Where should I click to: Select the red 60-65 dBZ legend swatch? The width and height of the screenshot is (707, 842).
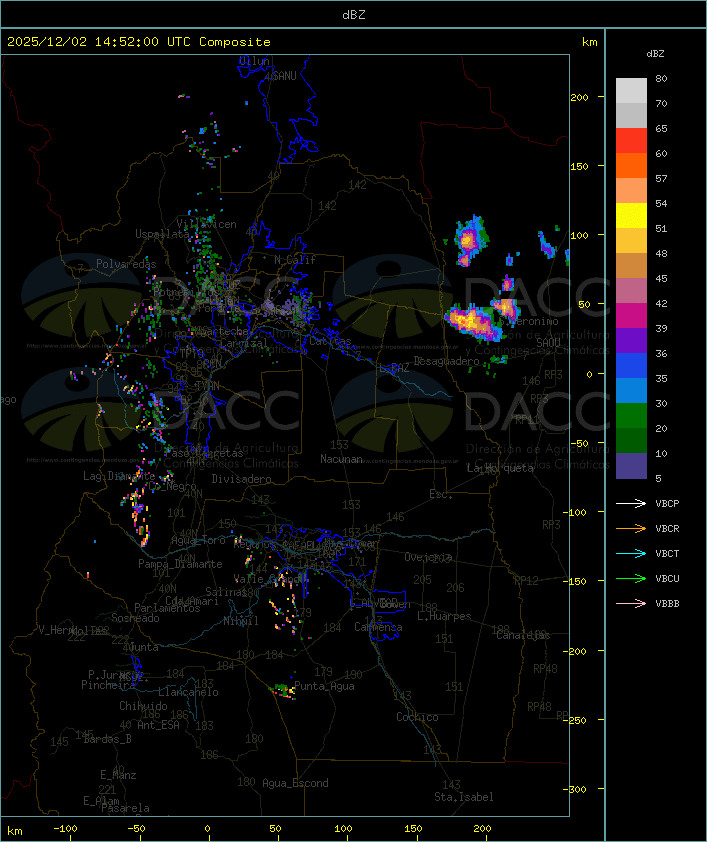(631, 141)
